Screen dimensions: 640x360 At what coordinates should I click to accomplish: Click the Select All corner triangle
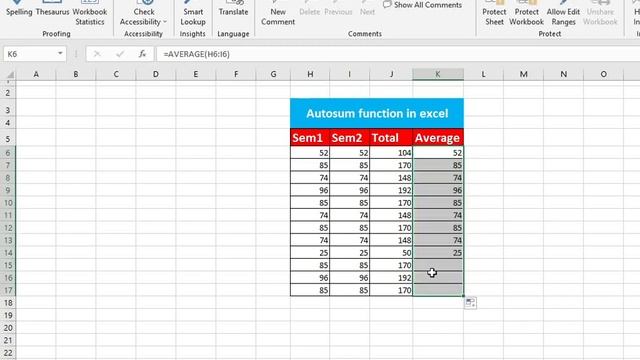click(x=10, y=74)
